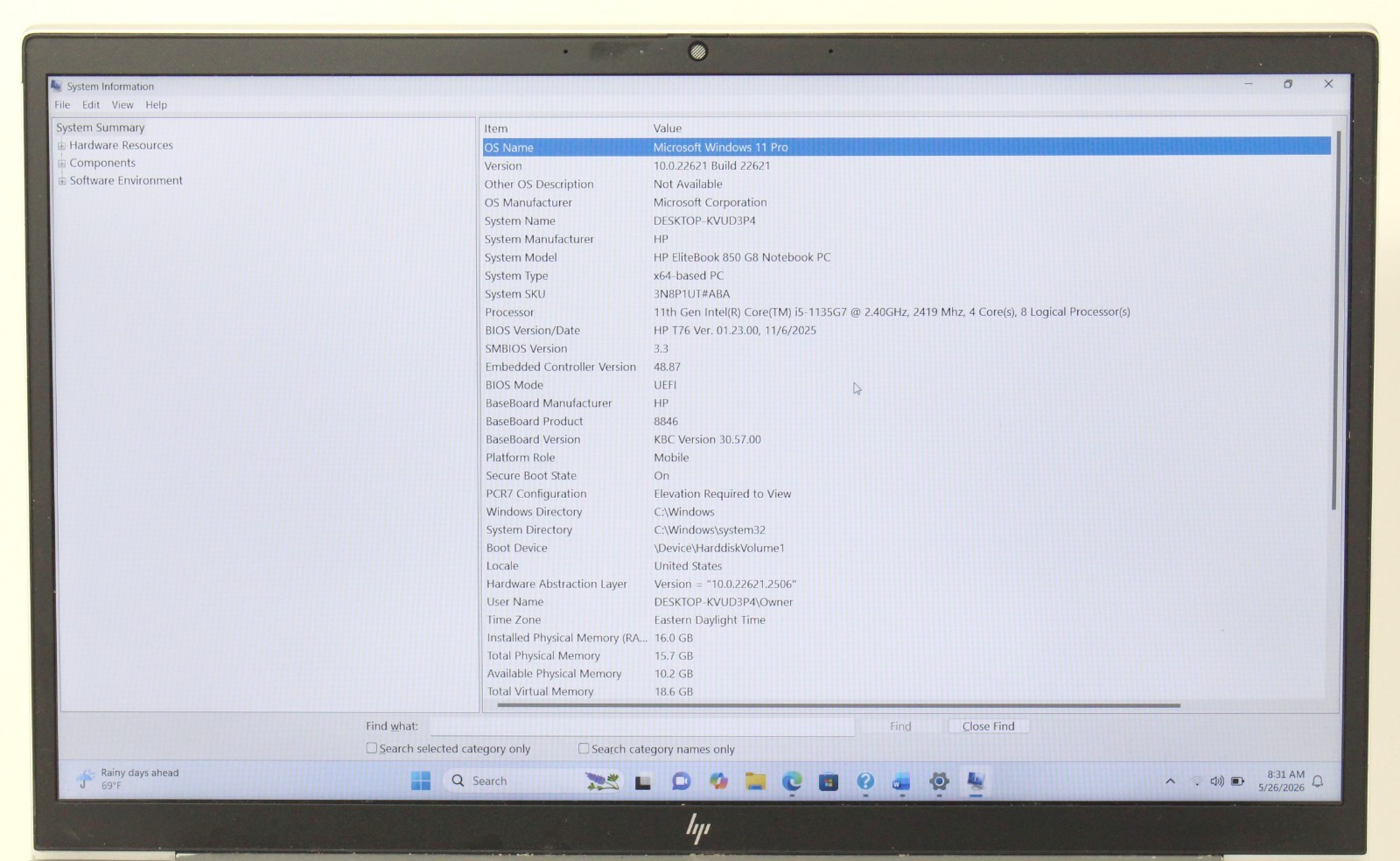Screen dimensions: 1400x861
Task: Click the taskbar clock showing 8:31 AM
Action: click(1282, 780)
